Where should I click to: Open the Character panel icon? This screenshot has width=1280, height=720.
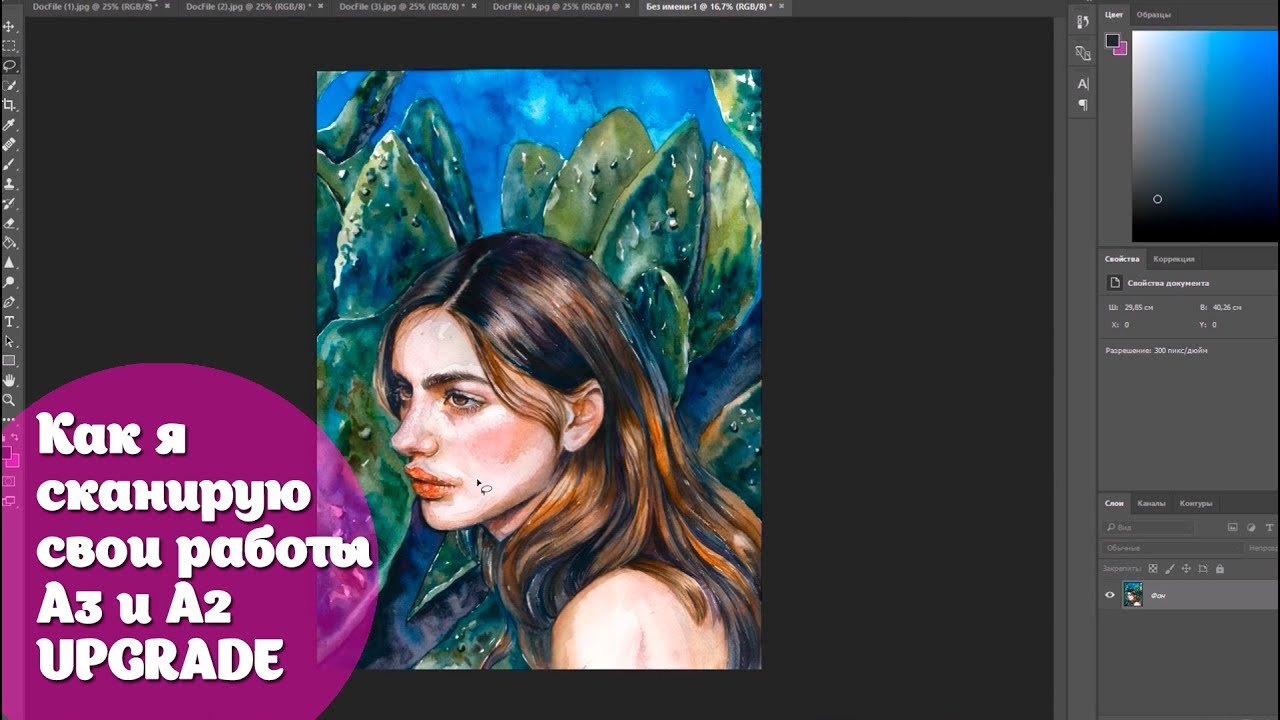1082,84
